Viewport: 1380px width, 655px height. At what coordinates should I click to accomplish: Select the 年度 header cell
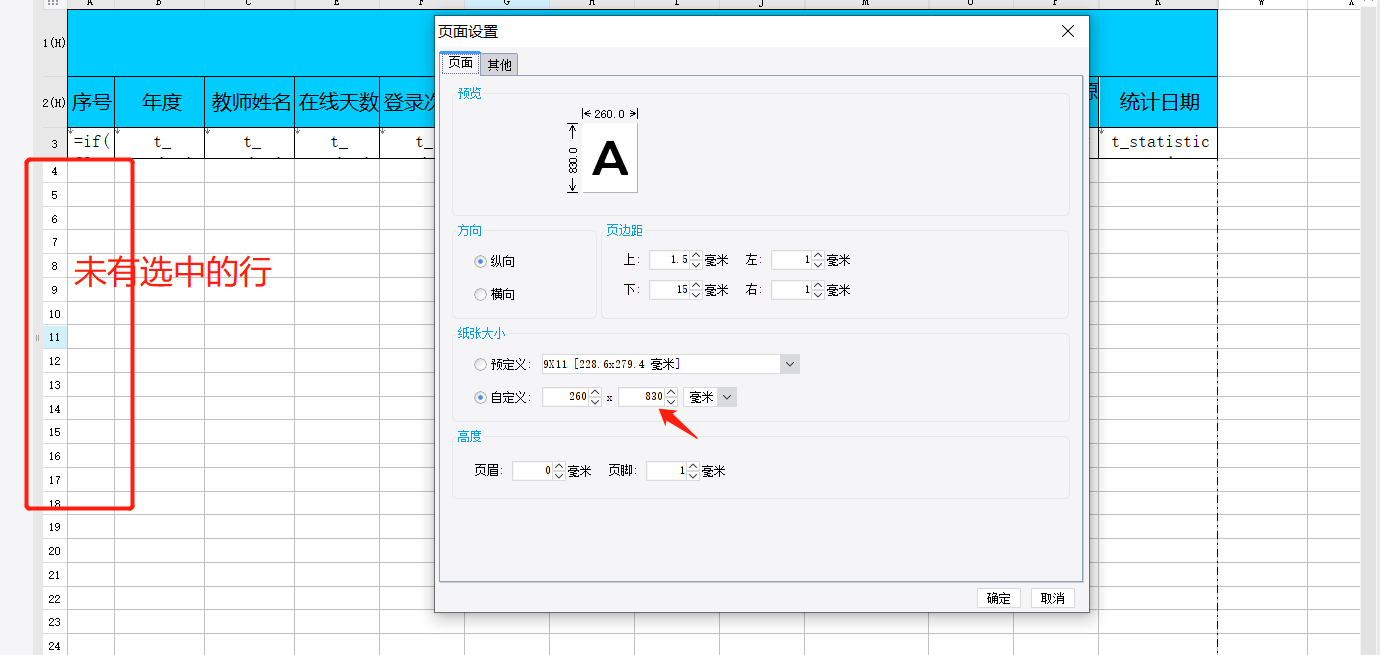click(160, 102)
